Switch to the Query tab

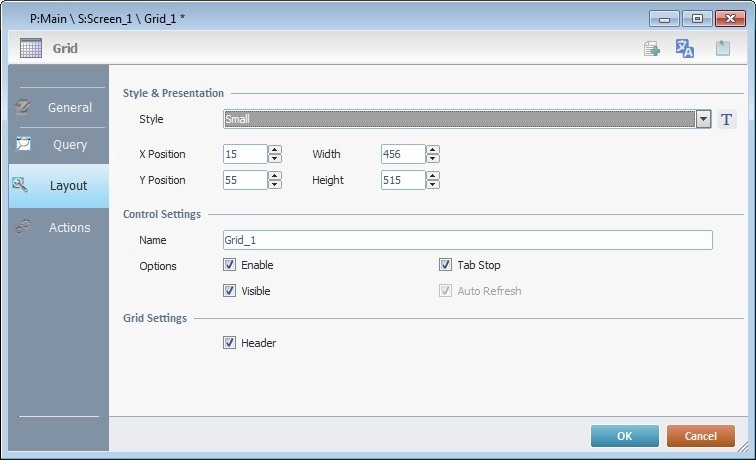point(58,145)
